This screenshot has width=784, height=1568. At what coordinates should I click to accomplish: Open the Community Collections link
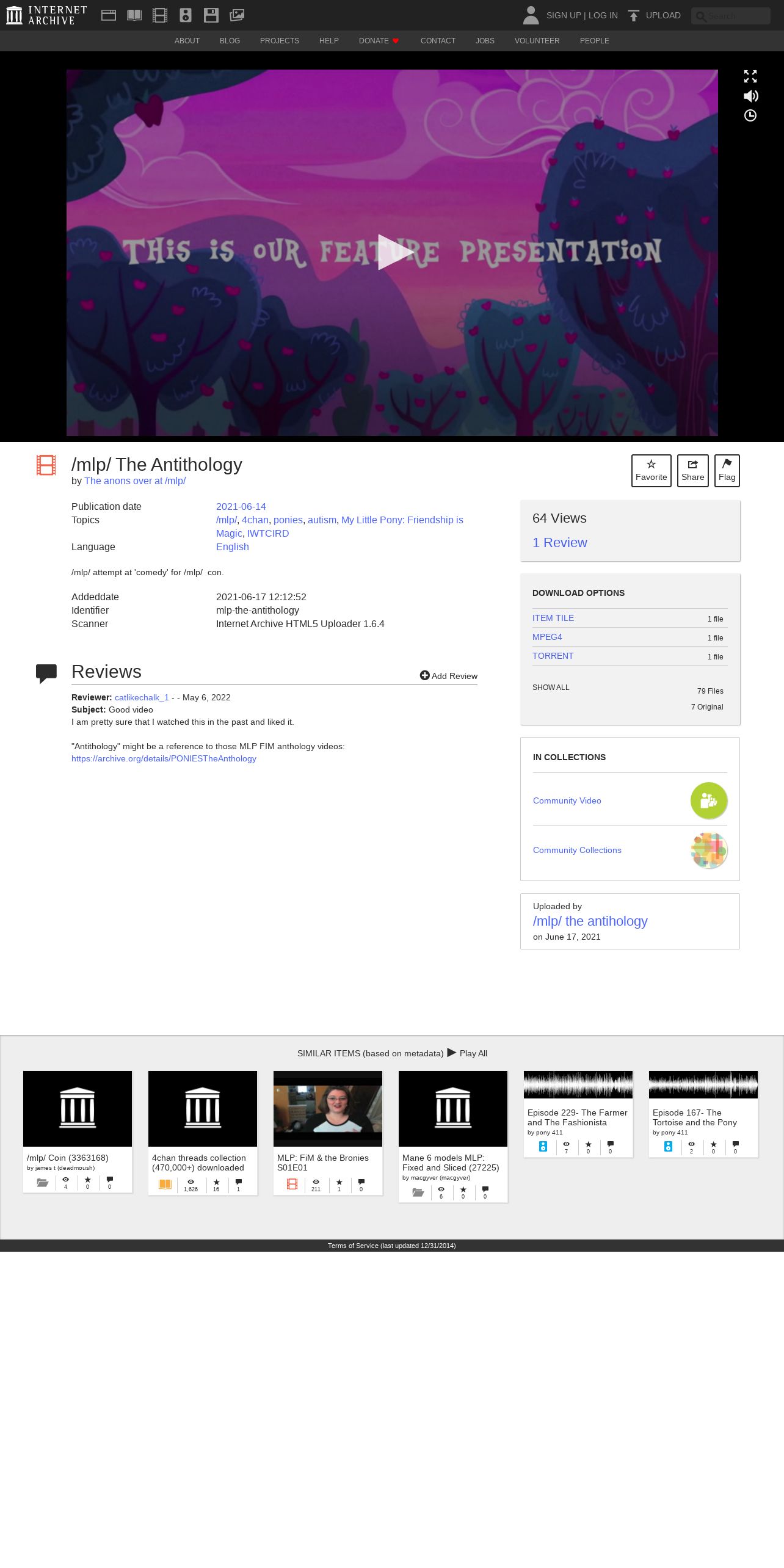coord(577,850)
